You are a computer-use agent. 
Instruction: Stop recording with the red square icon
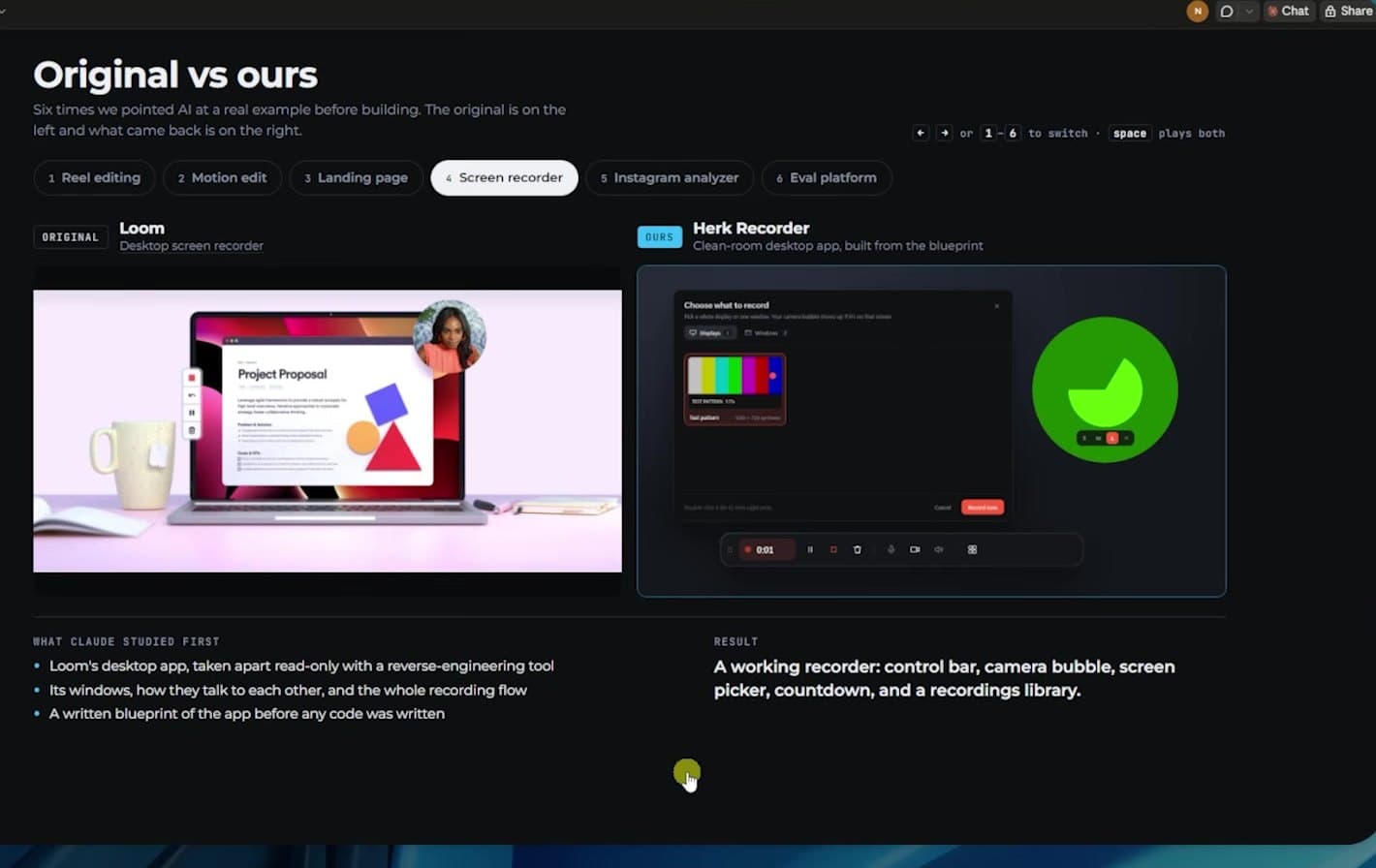pos(833,549)
